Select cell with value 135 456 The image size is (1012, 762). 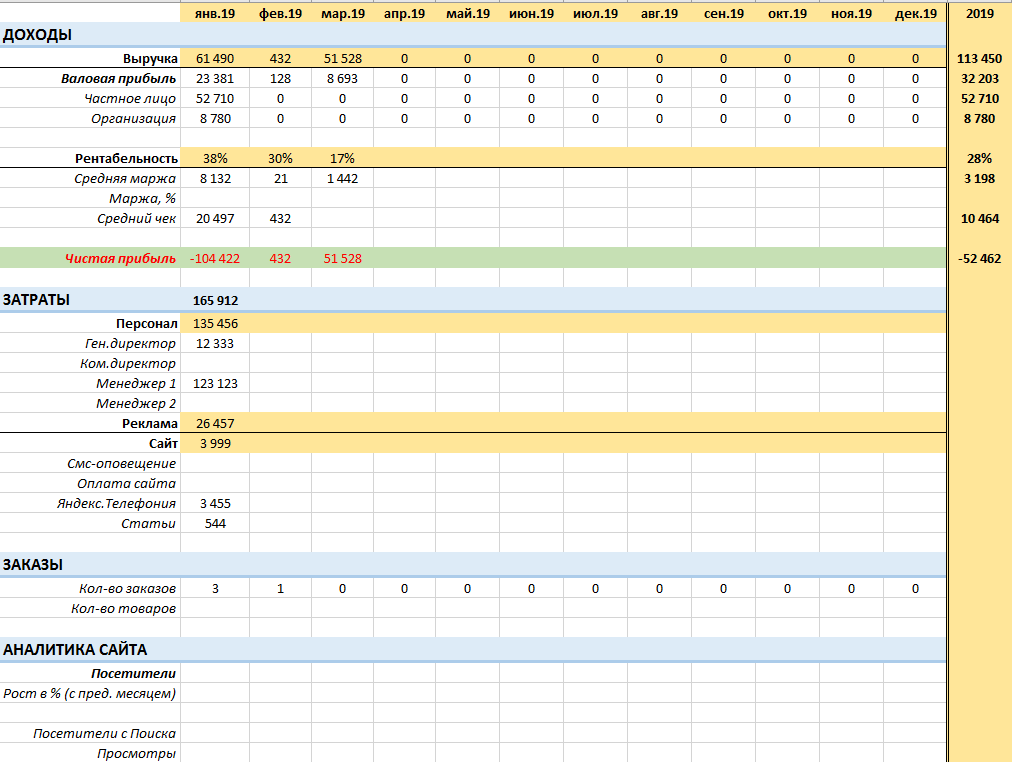(215, 324)
